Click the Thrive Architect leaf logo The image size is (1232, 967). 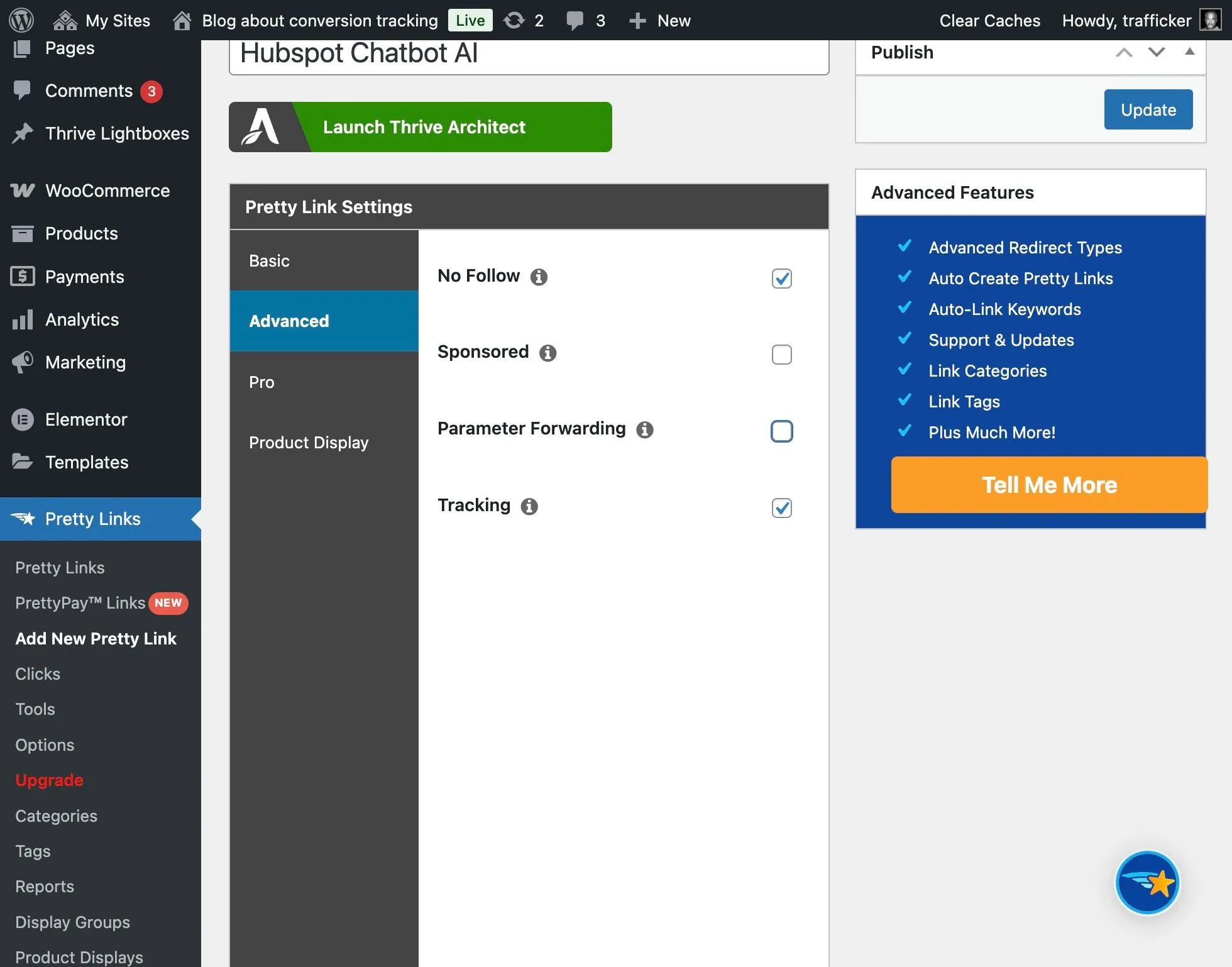[x=261, y=127]
